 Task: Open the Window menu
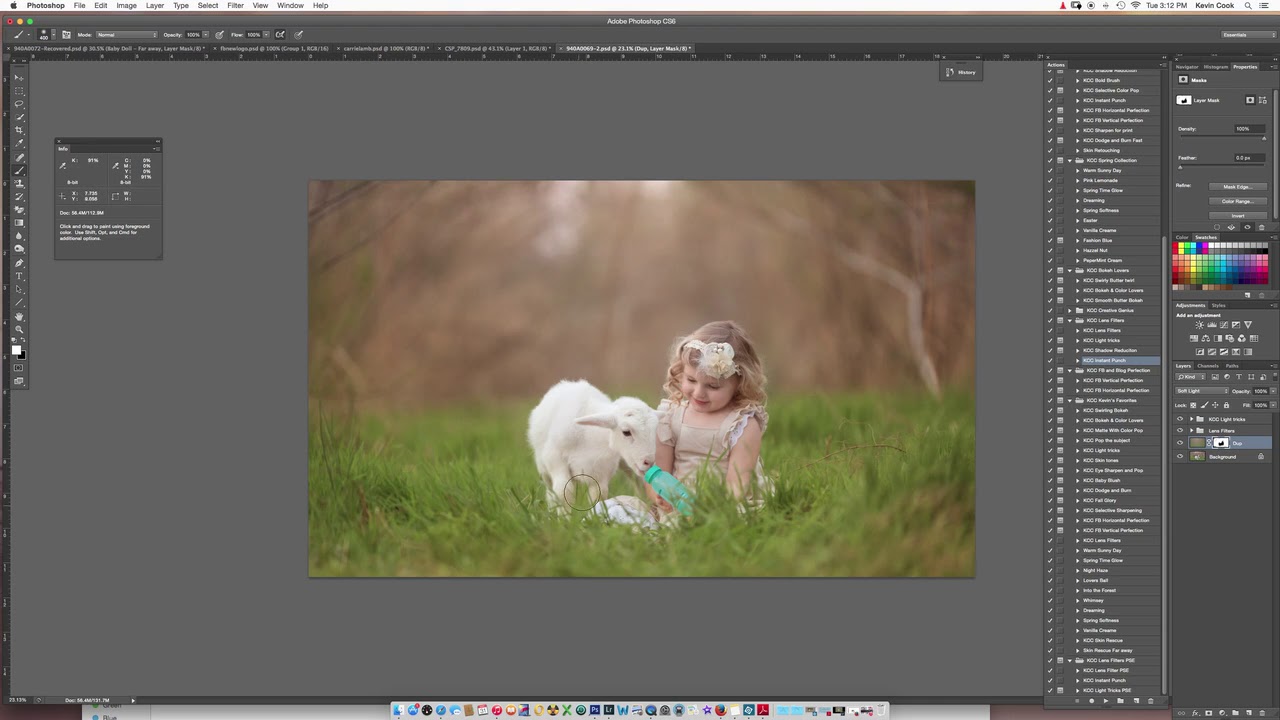tap(291, 6)
